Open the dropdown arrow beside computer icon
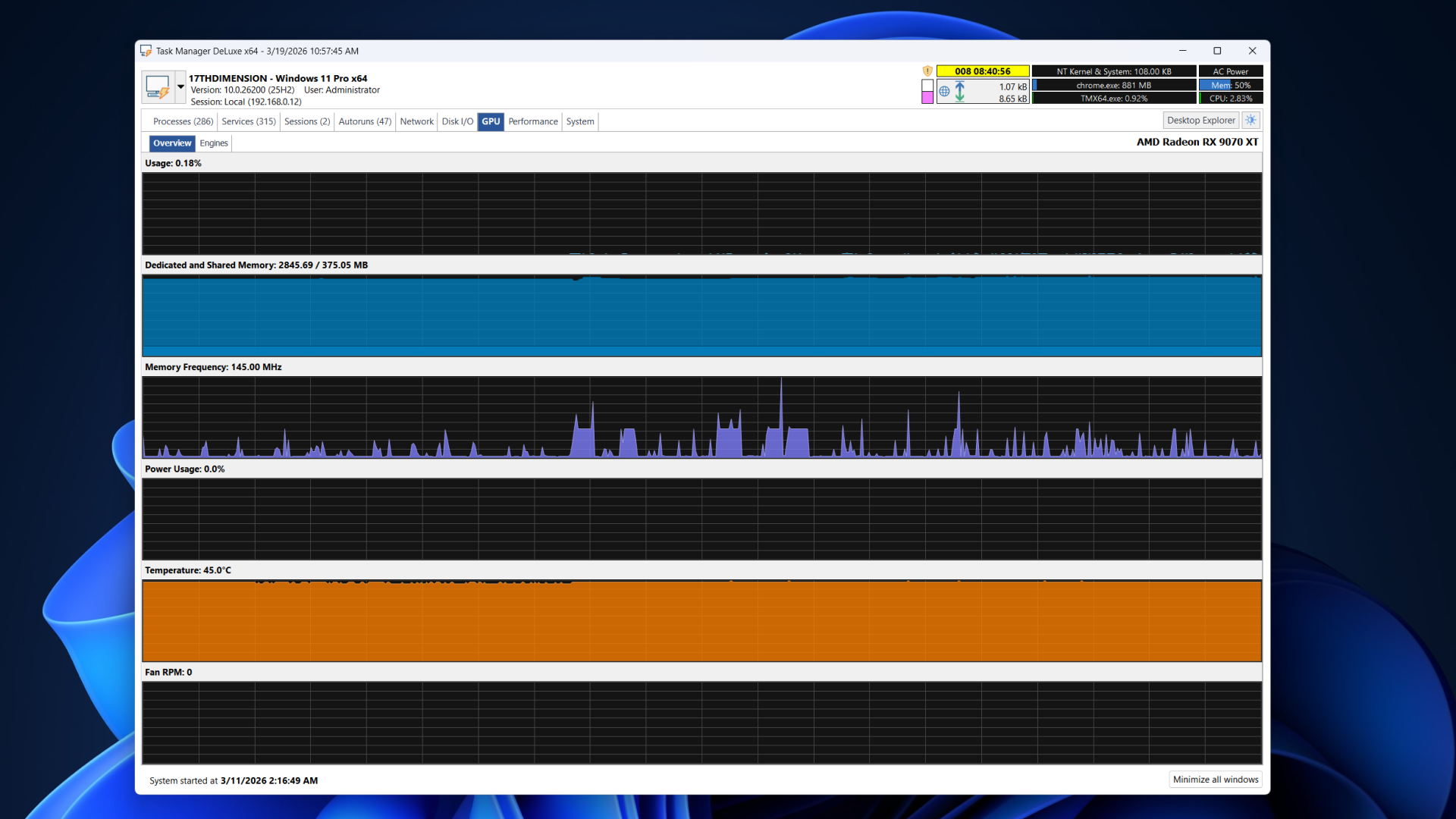 click(180, 86)
